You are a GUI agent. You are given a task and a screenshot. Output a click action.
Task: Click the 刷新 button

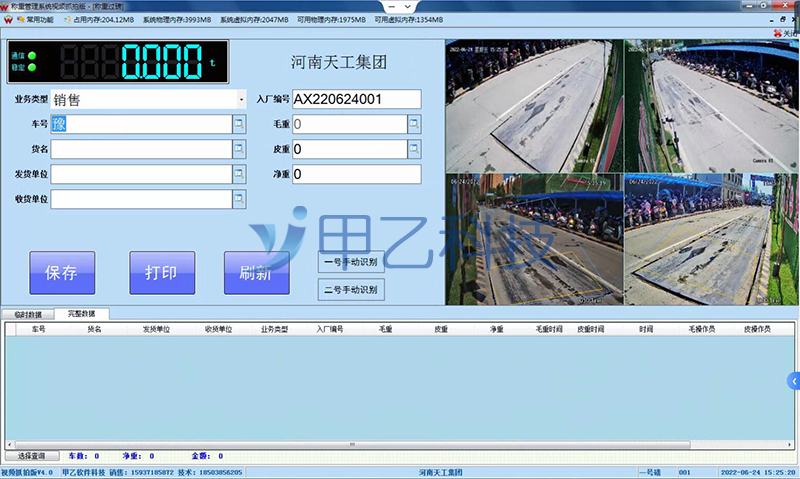[x=257, y=273]
